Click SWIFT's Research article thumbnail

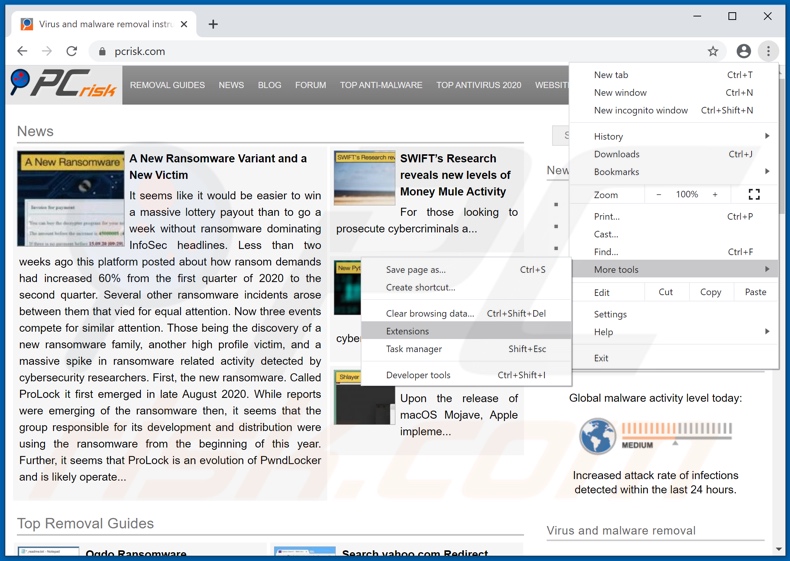click(x=364, y=178)
